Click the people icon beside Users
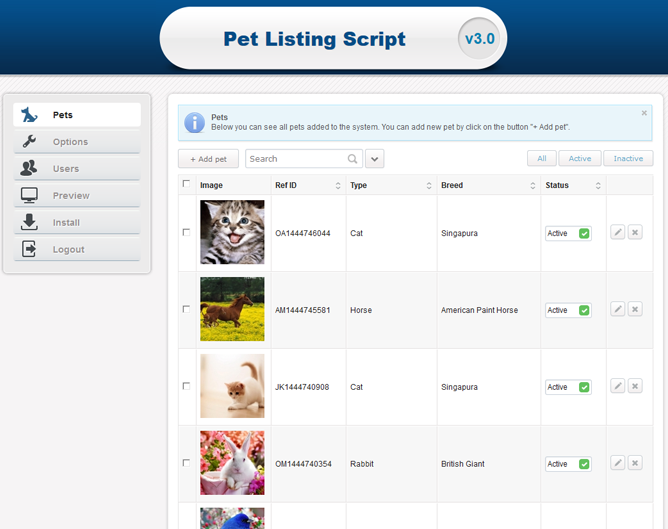The height and width of the screenshot is (529, 668). [x=29, y=168]
